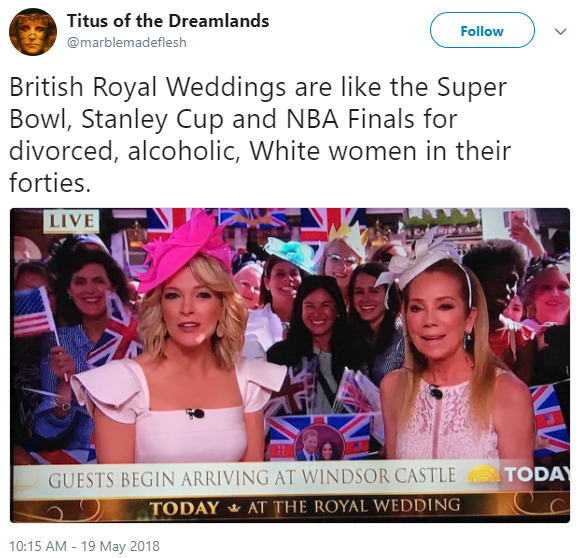Click the tweet text about British Royal Weddings
576x558 pixels.
point(260,134)
